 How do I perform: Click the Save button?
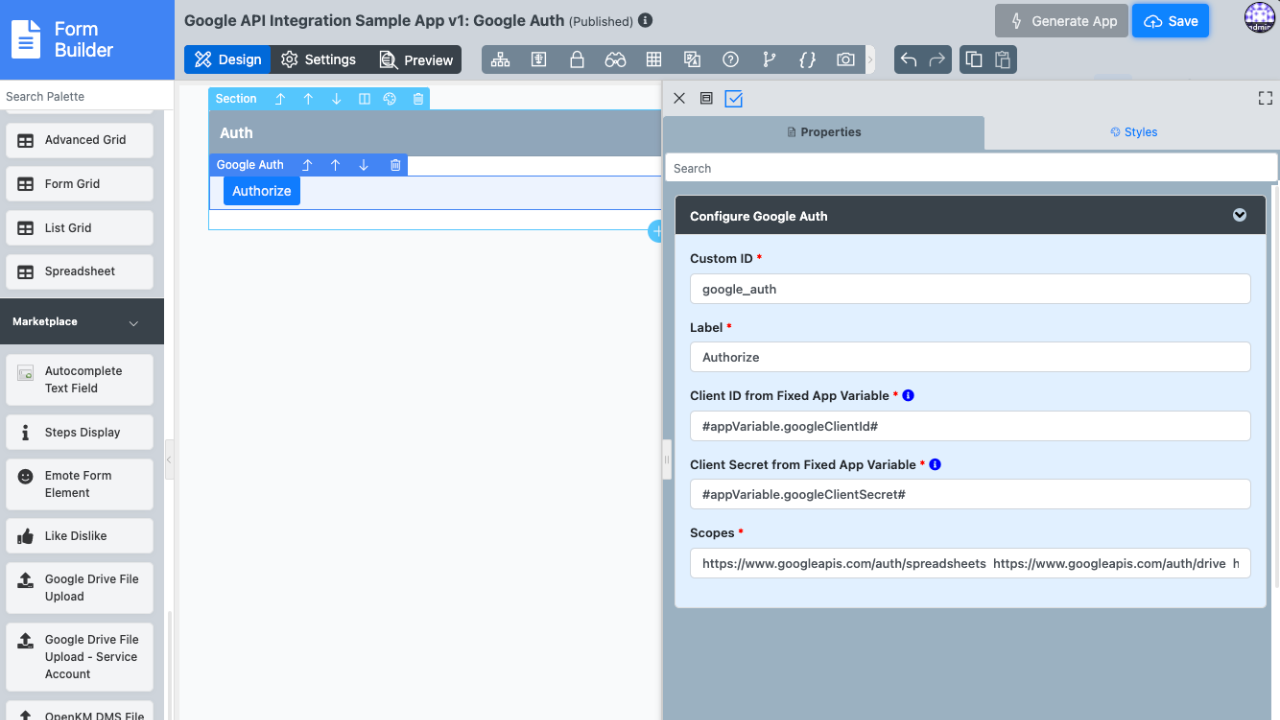pyautogui.click(x=1170, y=21)
